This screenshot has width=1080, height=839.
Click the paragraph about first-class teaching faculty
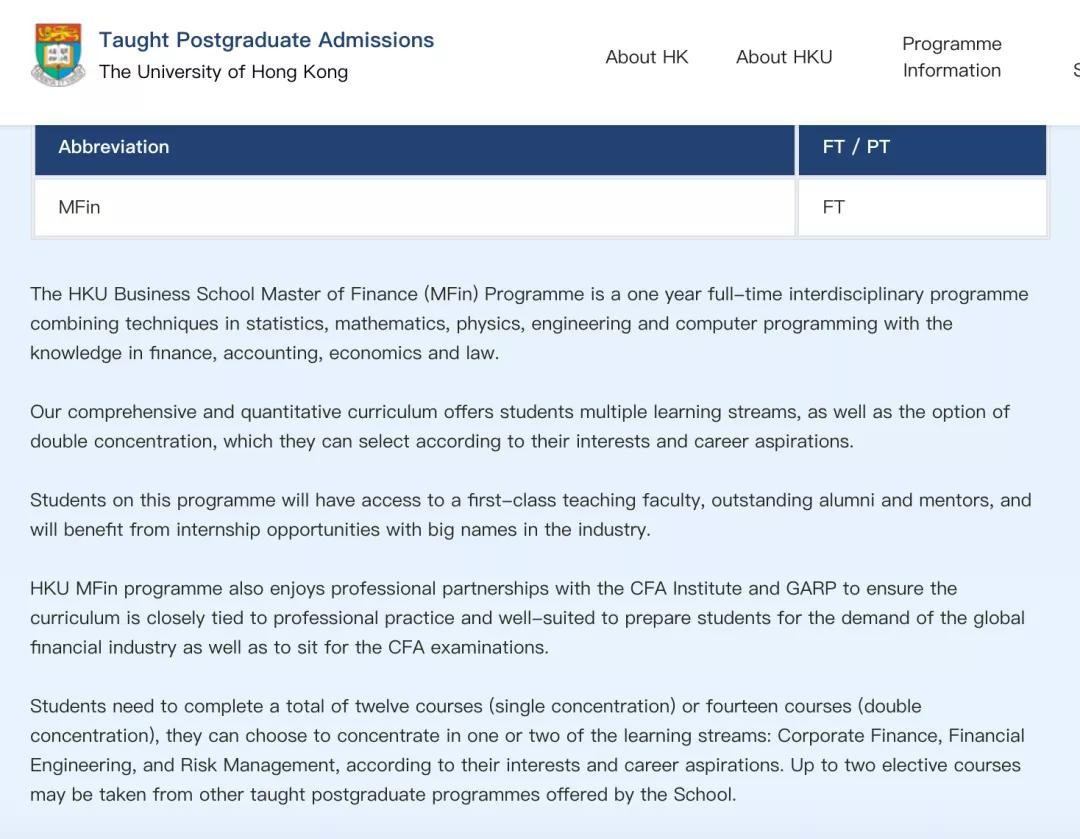530,515
